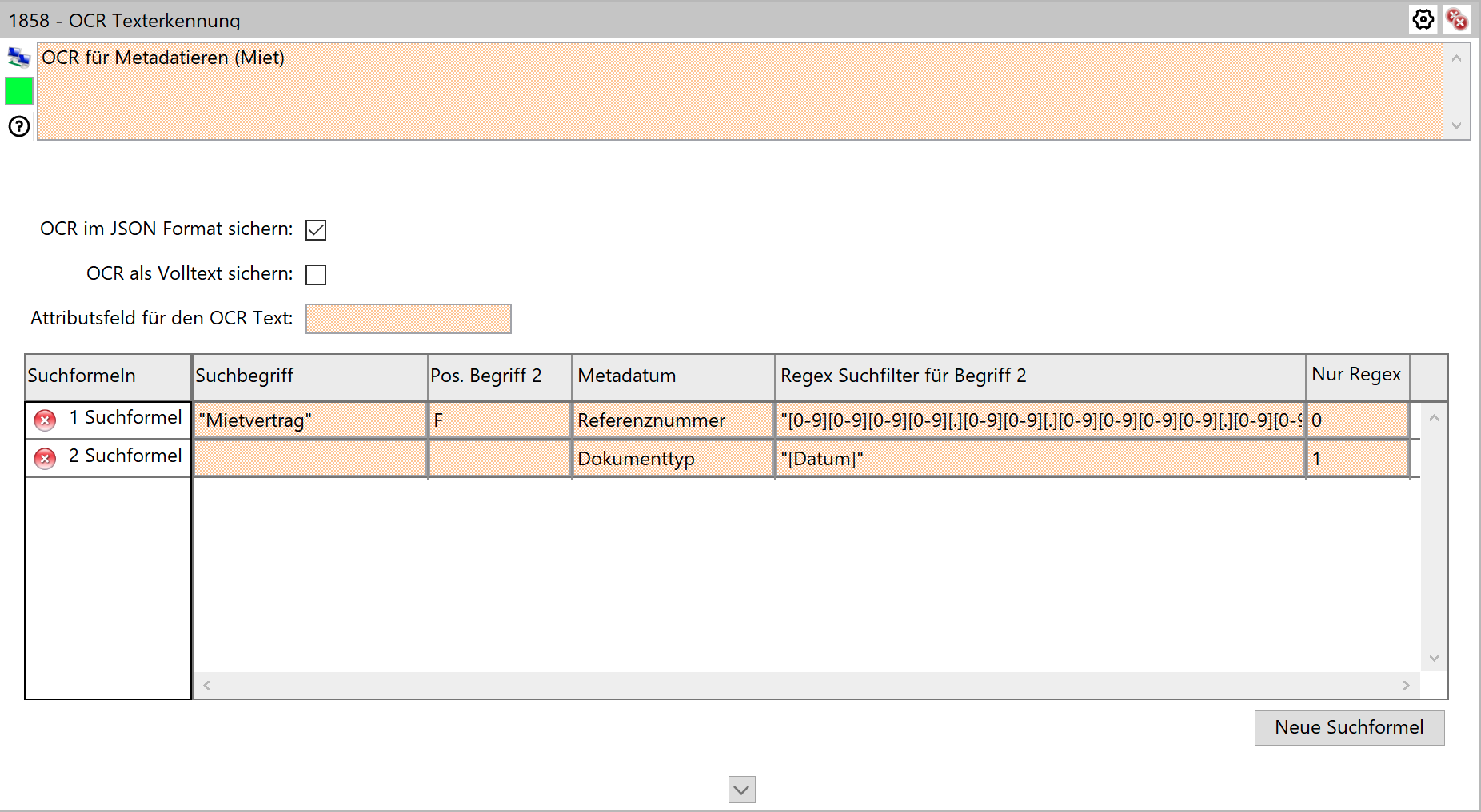
Task: Open the settings gear icon
Action: (x=1423, y=19)
